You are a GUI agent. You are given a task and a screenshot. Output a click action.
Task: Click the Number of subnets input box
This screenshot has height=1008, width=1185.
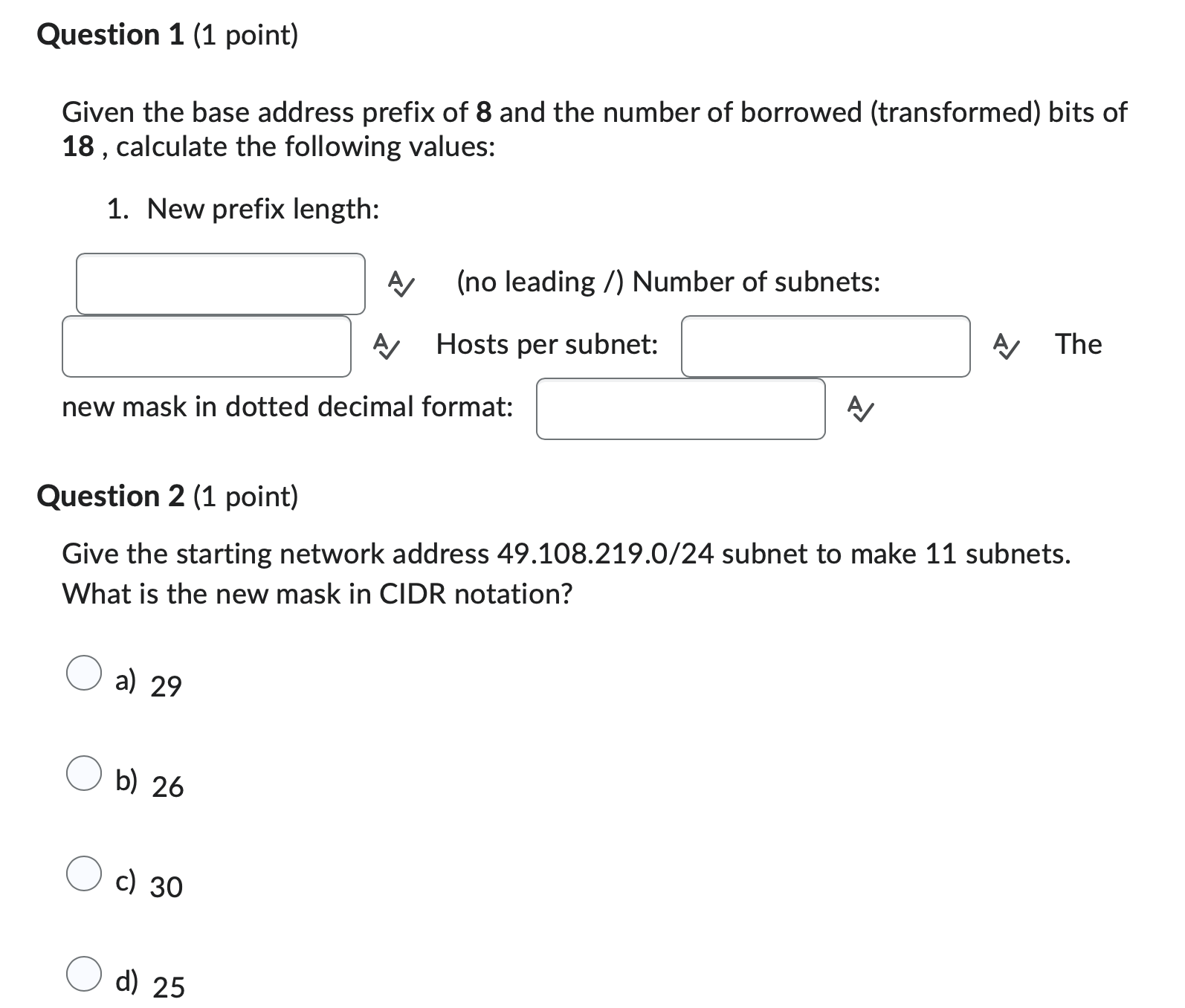pos(207,346)
